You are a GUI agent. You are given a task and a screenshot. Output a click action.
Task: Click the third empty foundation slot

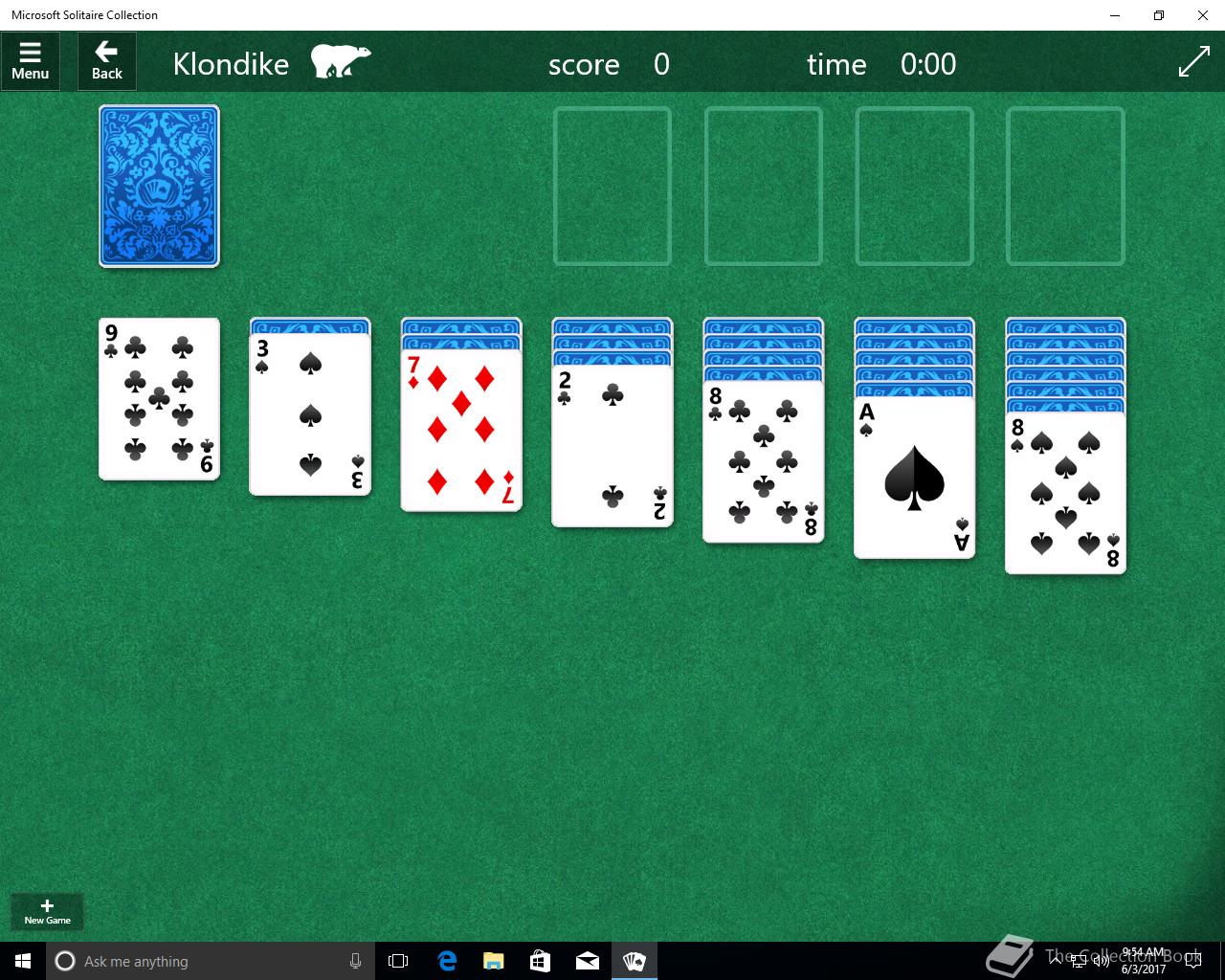pyautogui.click(x=915, y=186)
